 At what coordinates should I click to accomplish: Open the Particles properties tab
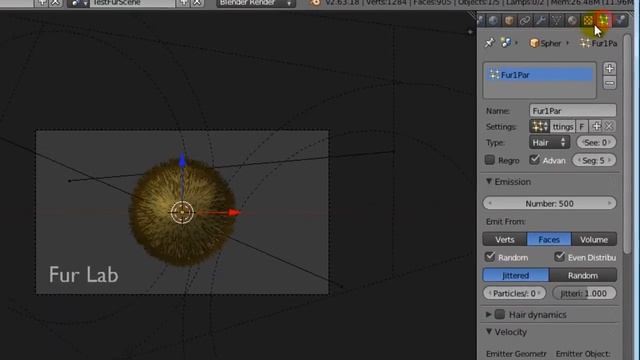604,20
